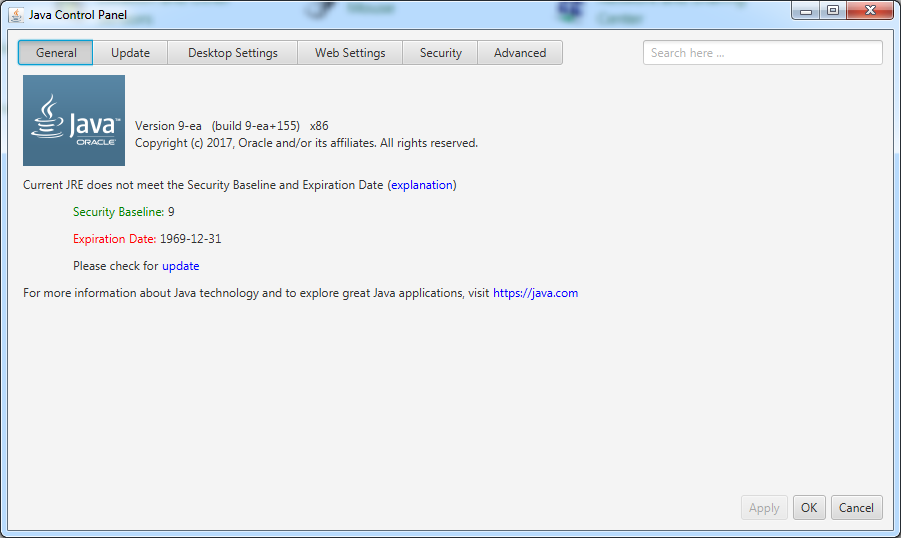Click the red Expiration Date label

(114, 239)
